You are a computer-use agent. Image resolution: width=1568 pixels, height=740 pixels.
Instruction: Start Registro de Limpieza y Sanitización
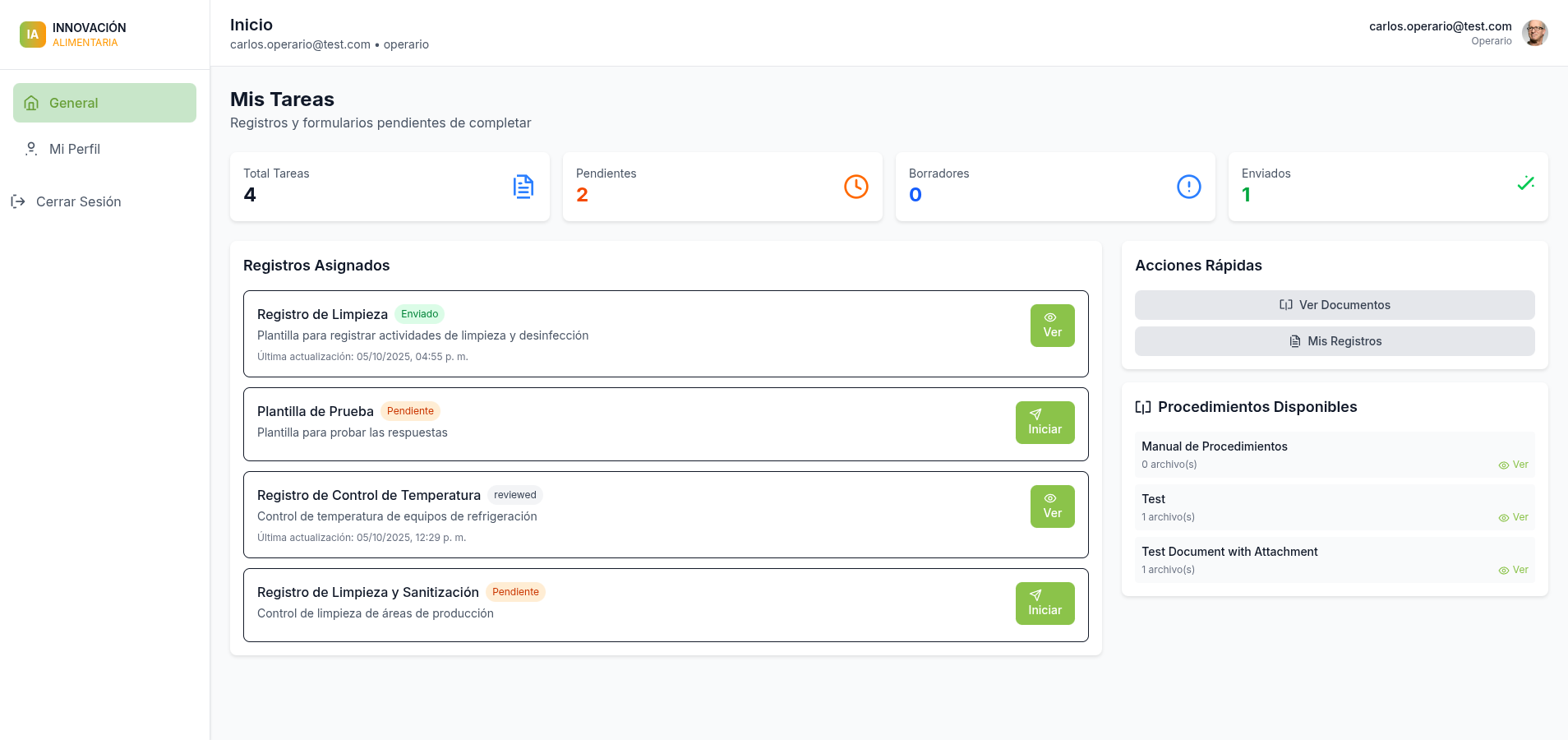tap(1045, 604)
